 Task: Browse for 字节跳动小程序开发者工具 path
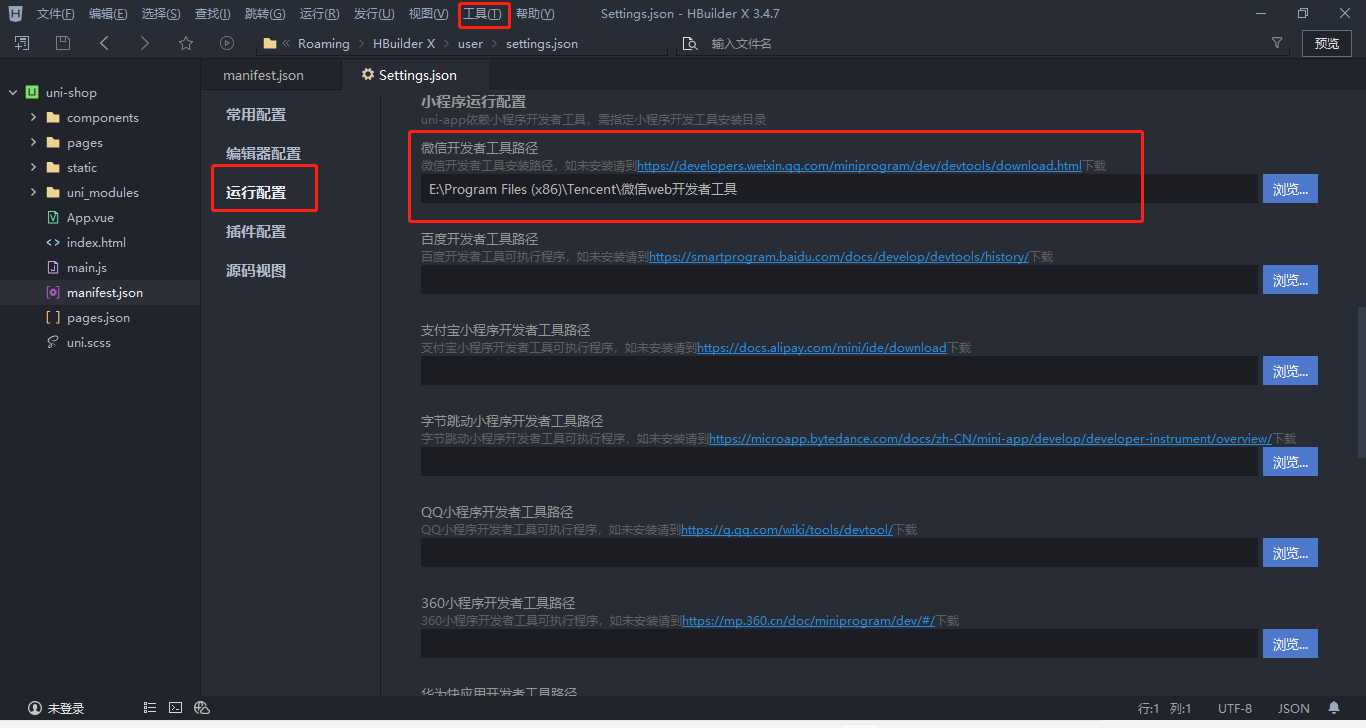[x=1290, y=462]
